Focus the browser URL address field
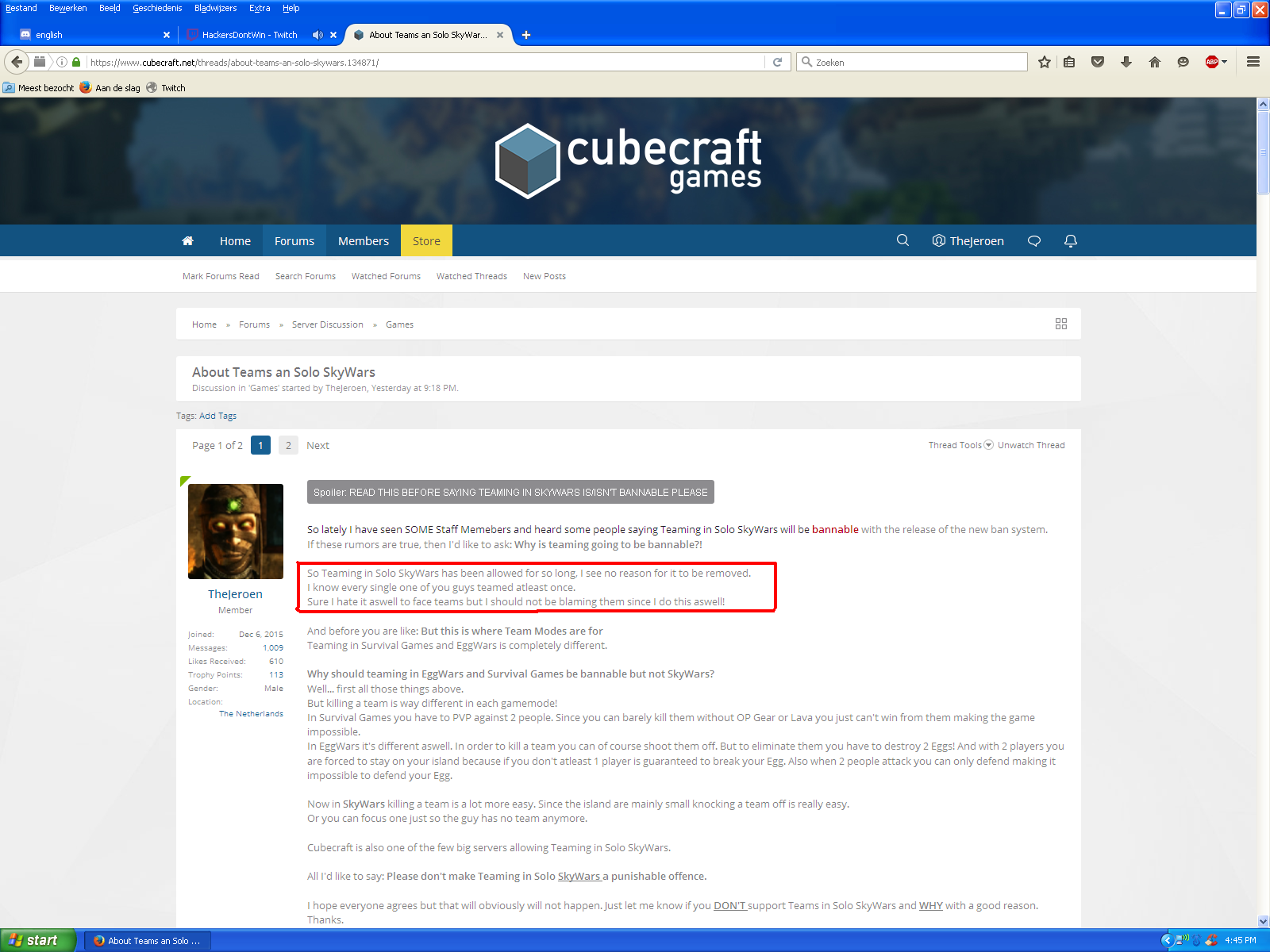The image size is (1270, 952). 425,62
